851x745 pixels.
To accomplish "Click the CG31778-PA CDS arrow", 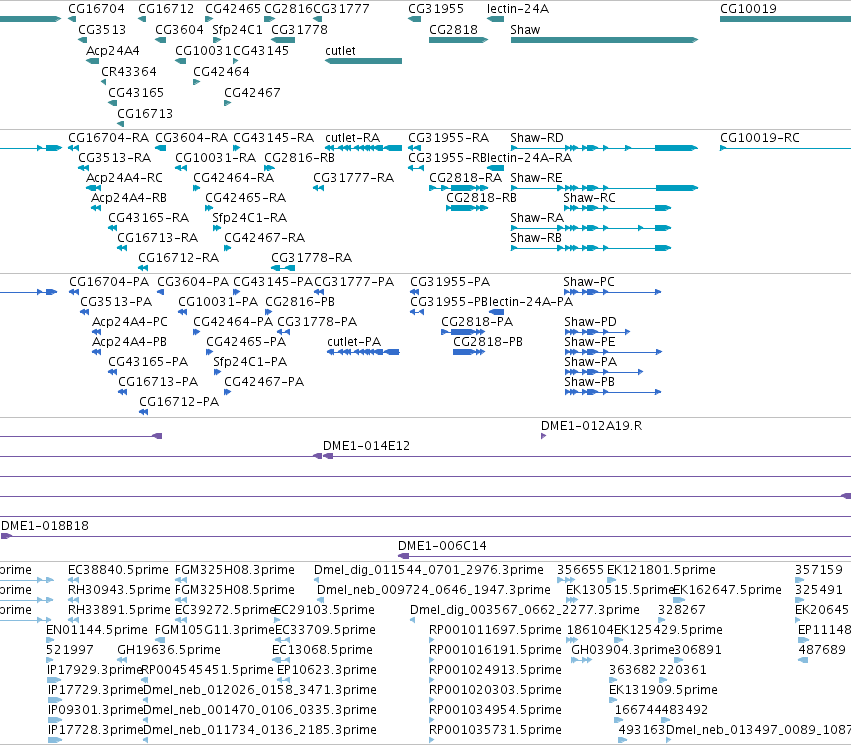I will coord(283,332).
